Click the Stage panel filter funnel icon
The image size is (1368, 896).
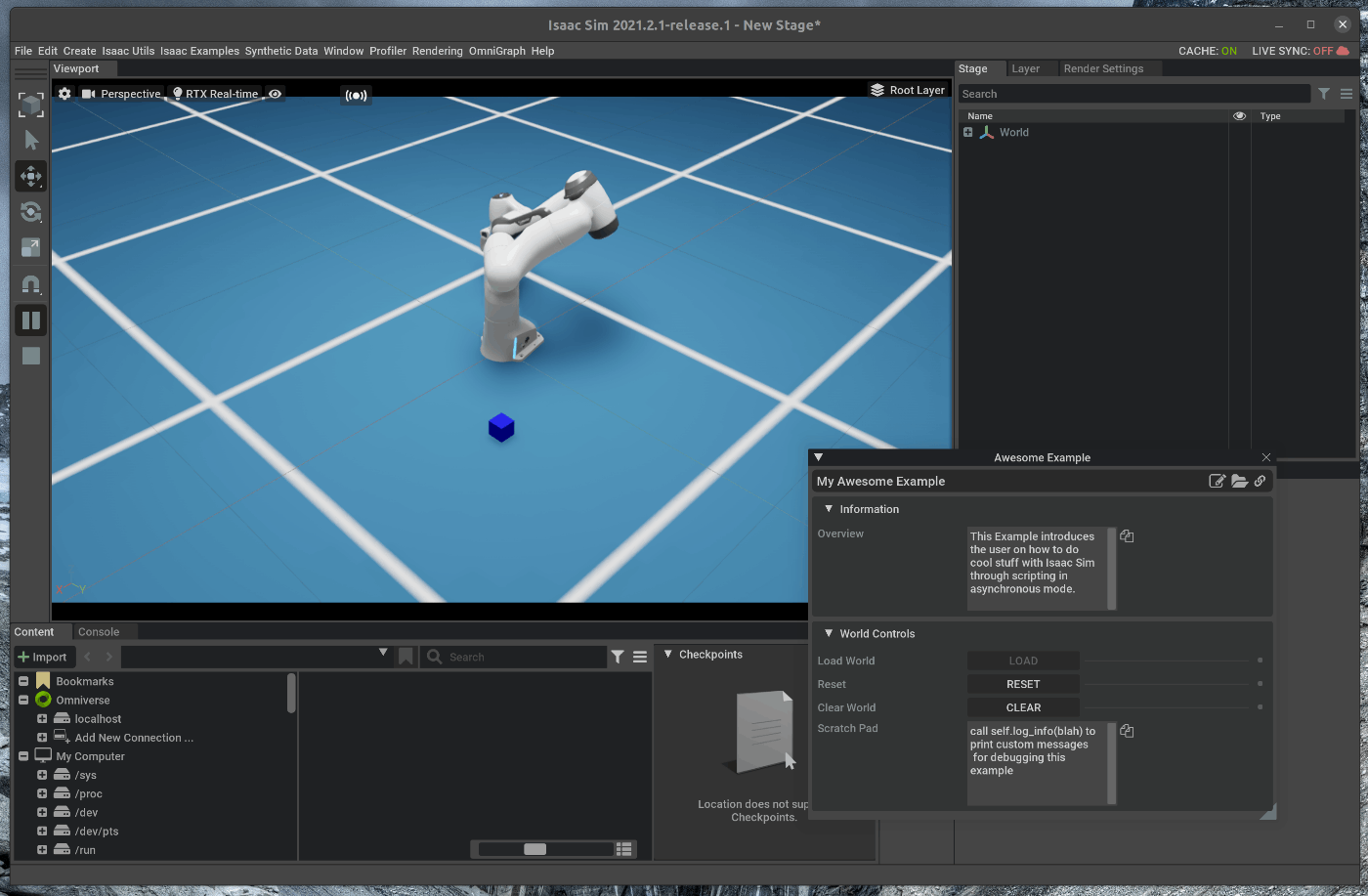[x=1324, y=94]
